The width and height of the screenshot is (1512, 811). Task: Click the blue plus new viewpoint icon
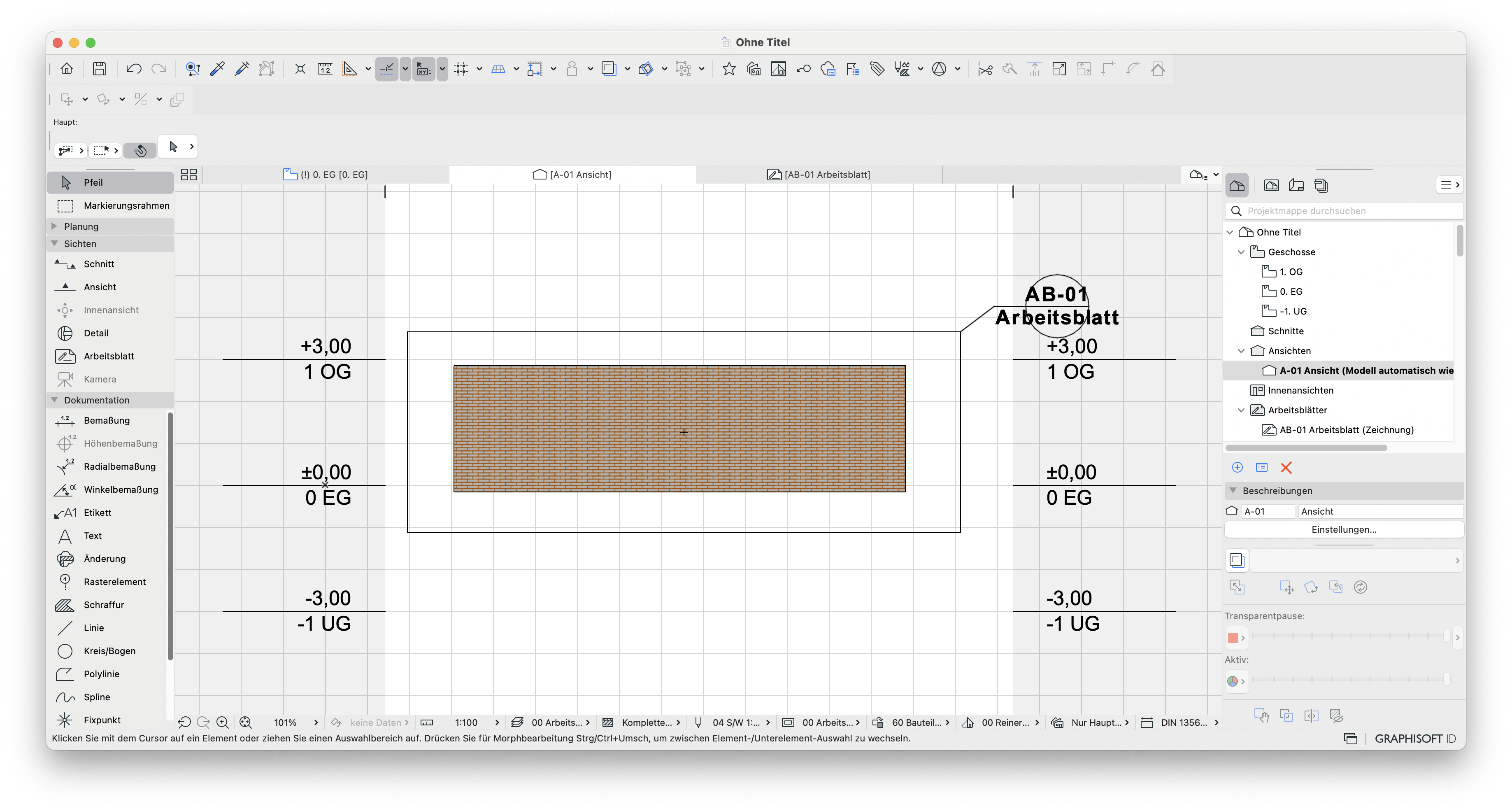(1238, 467)
